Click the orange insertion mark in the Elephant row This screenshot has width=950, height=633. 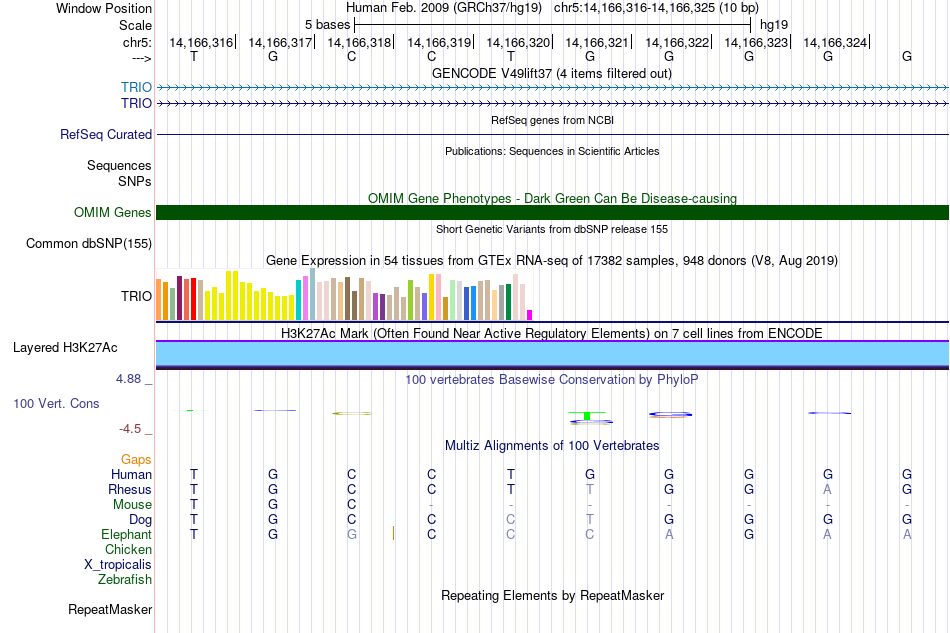click(394, 533)
